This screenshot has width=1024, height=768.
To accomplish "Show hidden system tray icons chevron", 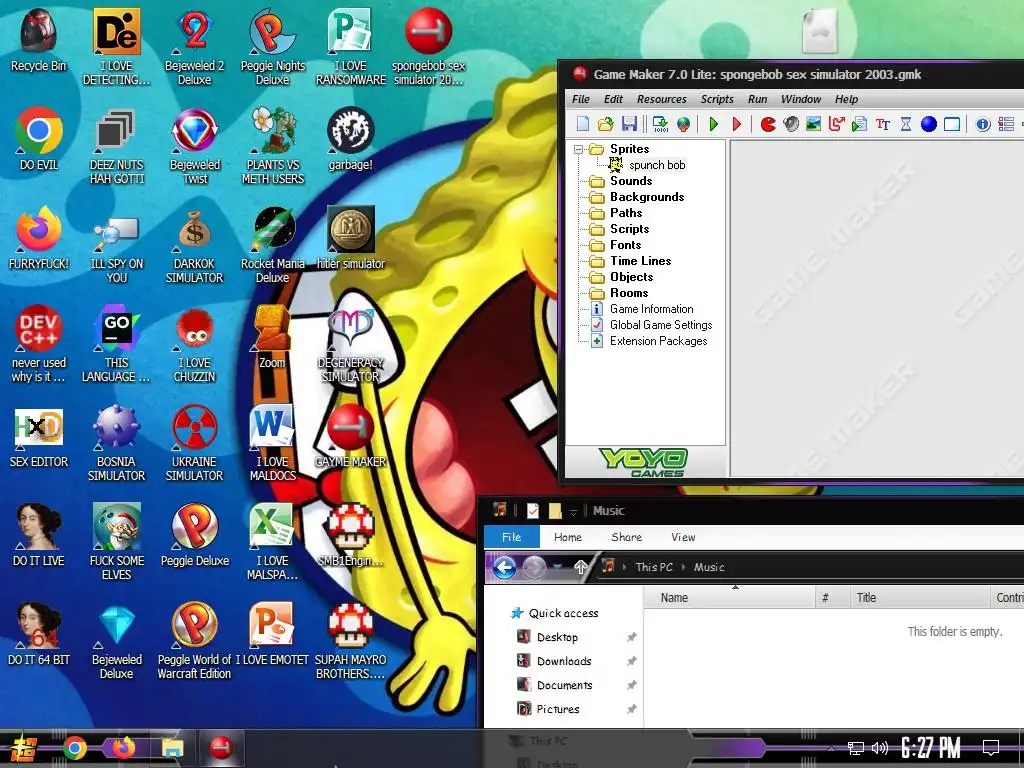I will (831, 748).
